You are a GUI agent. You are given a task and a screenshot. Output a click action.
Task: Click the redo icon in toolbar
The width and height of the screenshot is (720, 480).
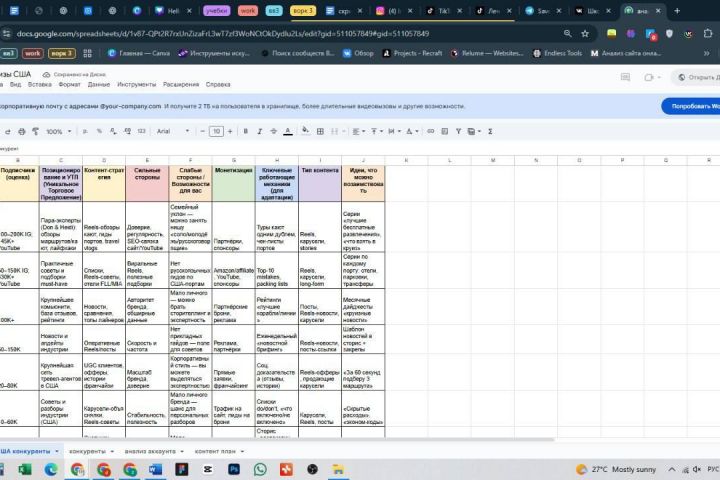coord(8,131)
